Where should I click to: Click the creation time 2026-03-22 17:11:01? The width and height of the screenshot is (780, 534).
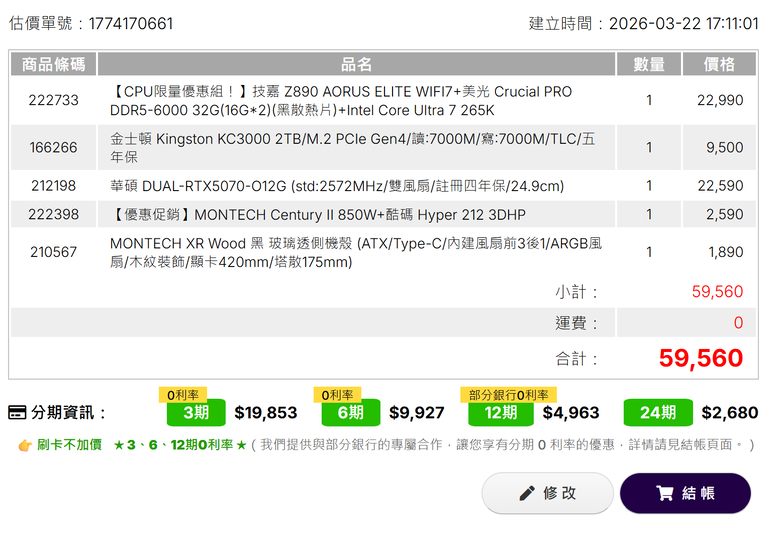pyautogui.click(x=683, y=24)
